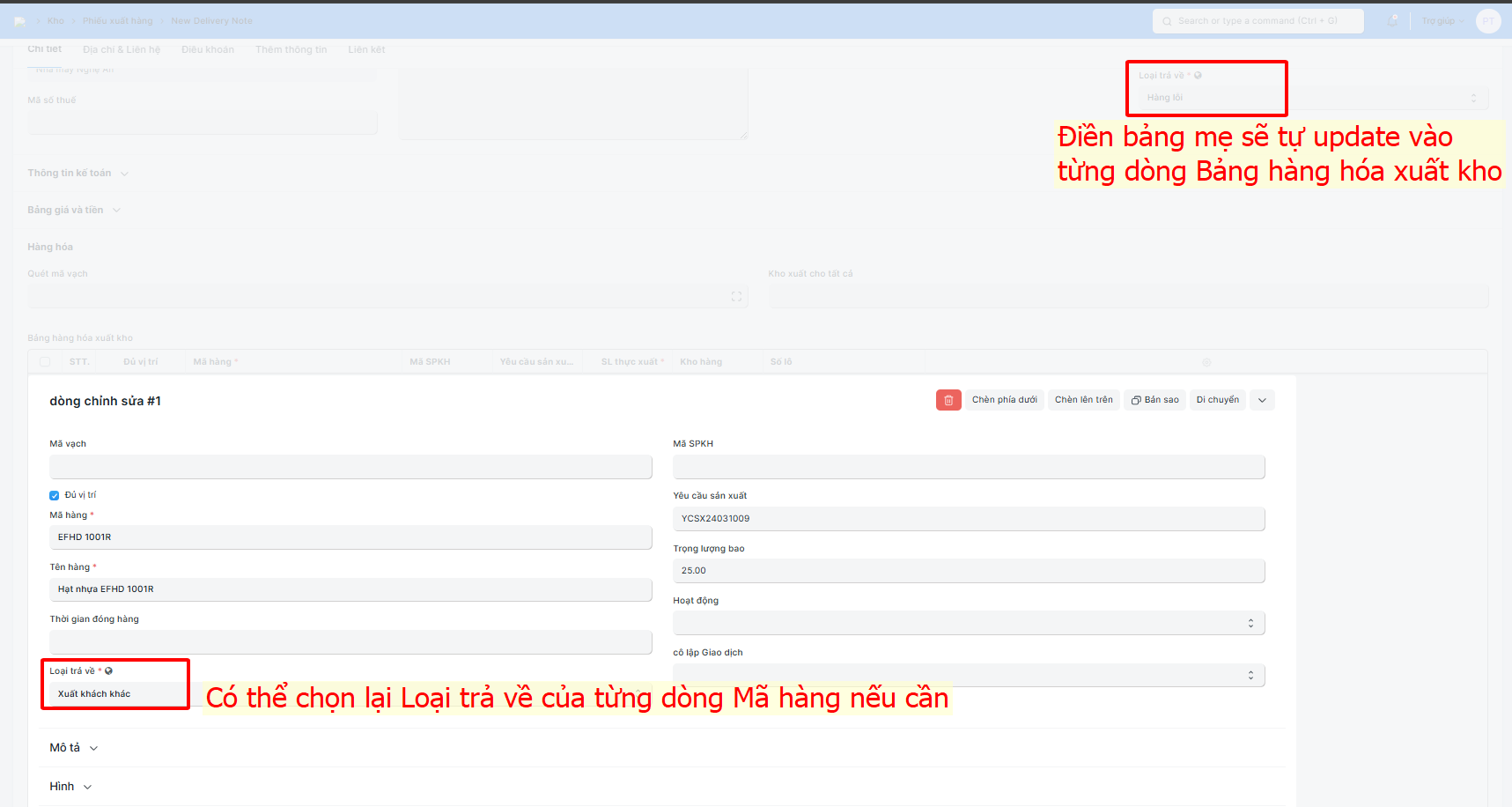Image resolution: width=1512 pixels, height=807 pixels.
Task: Collapse the row editor with chevron button
Action: [x=1262, y=400]
